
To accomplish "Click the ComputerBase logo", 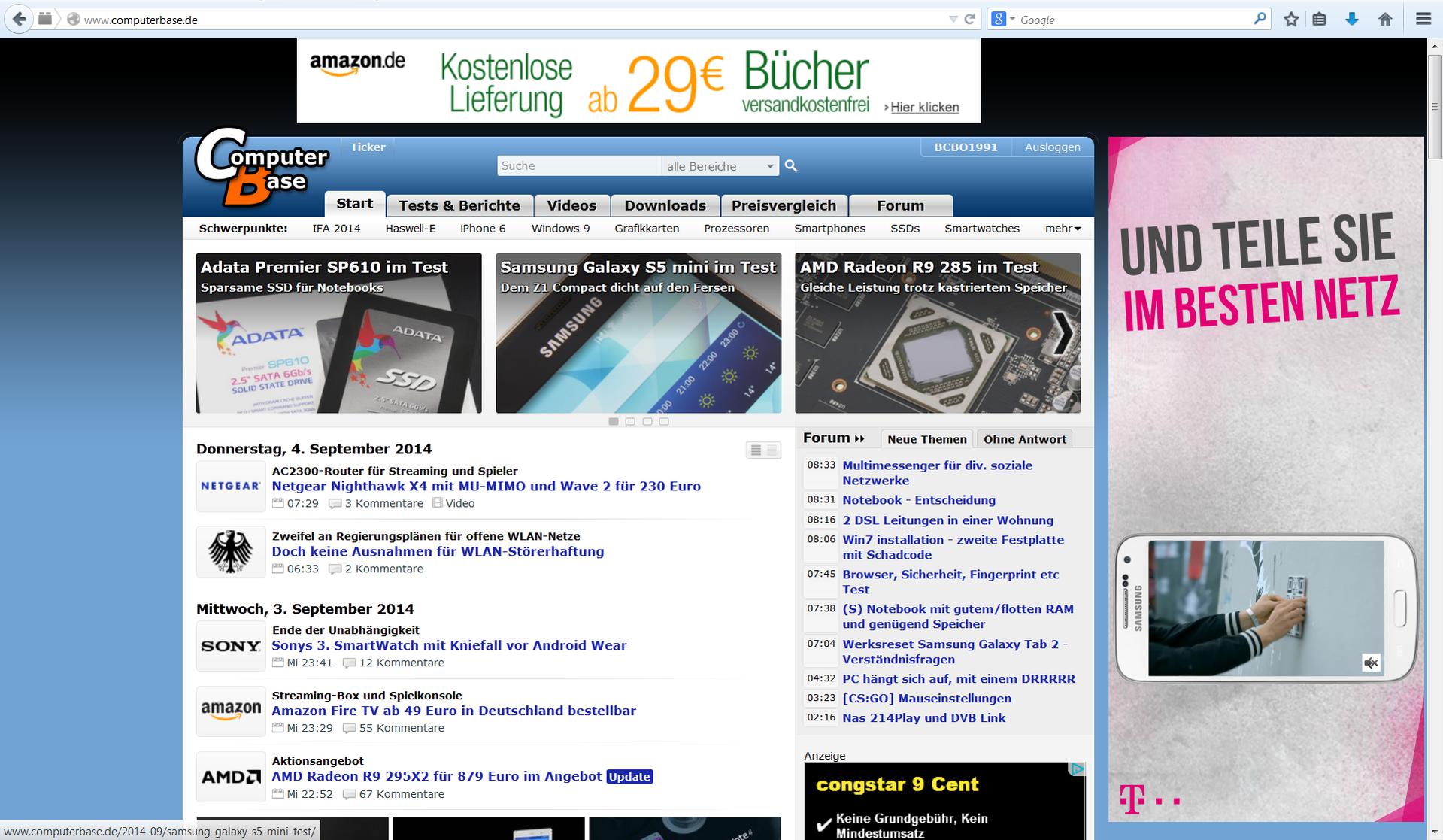I will 260,167.
